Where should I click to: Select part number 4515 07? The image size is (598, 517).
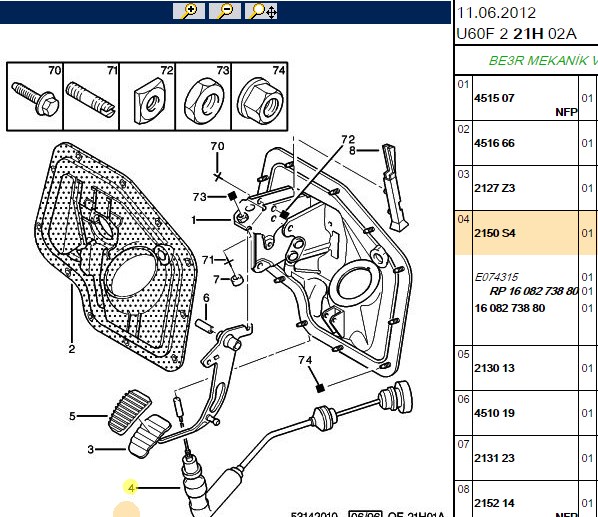pyautogui.click(x=494, y=98)
